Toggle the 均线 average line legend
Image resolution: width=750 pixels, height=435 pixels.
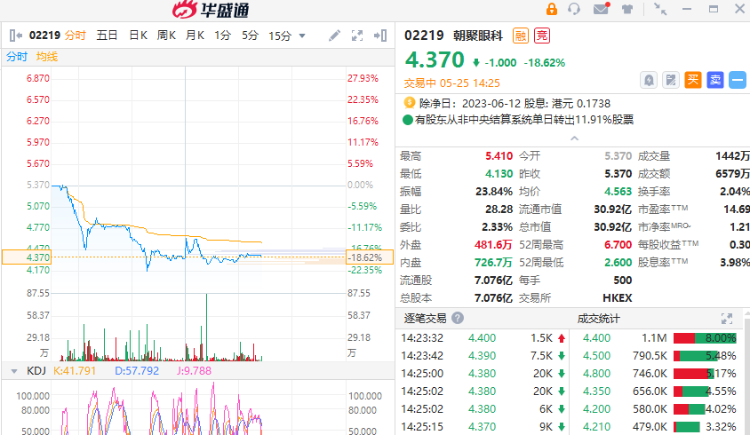point(47,56)
